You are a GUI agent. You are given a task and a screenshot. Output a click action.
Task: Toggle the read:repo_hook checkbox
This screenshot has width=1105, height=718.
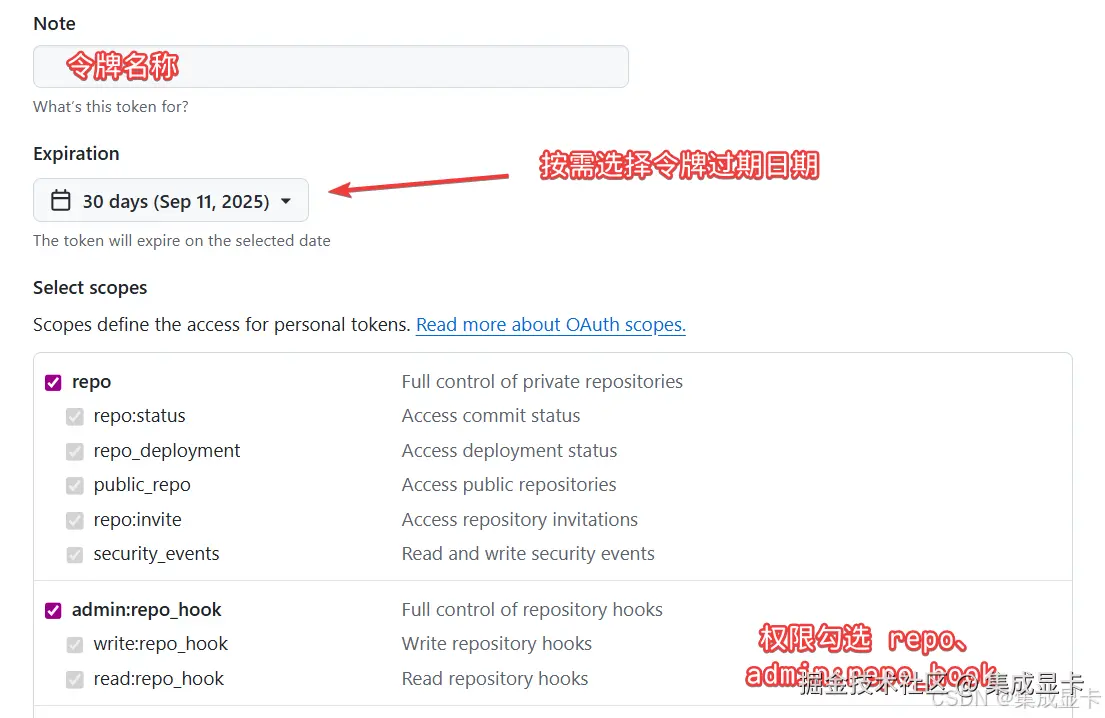[75, 679]
